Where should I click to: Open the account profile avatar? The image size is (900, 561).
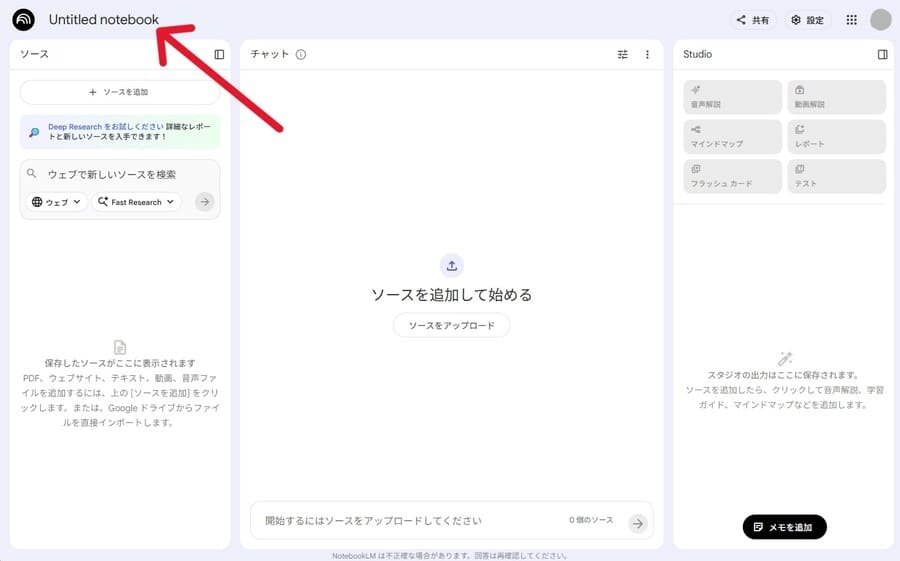coord(880,20)
